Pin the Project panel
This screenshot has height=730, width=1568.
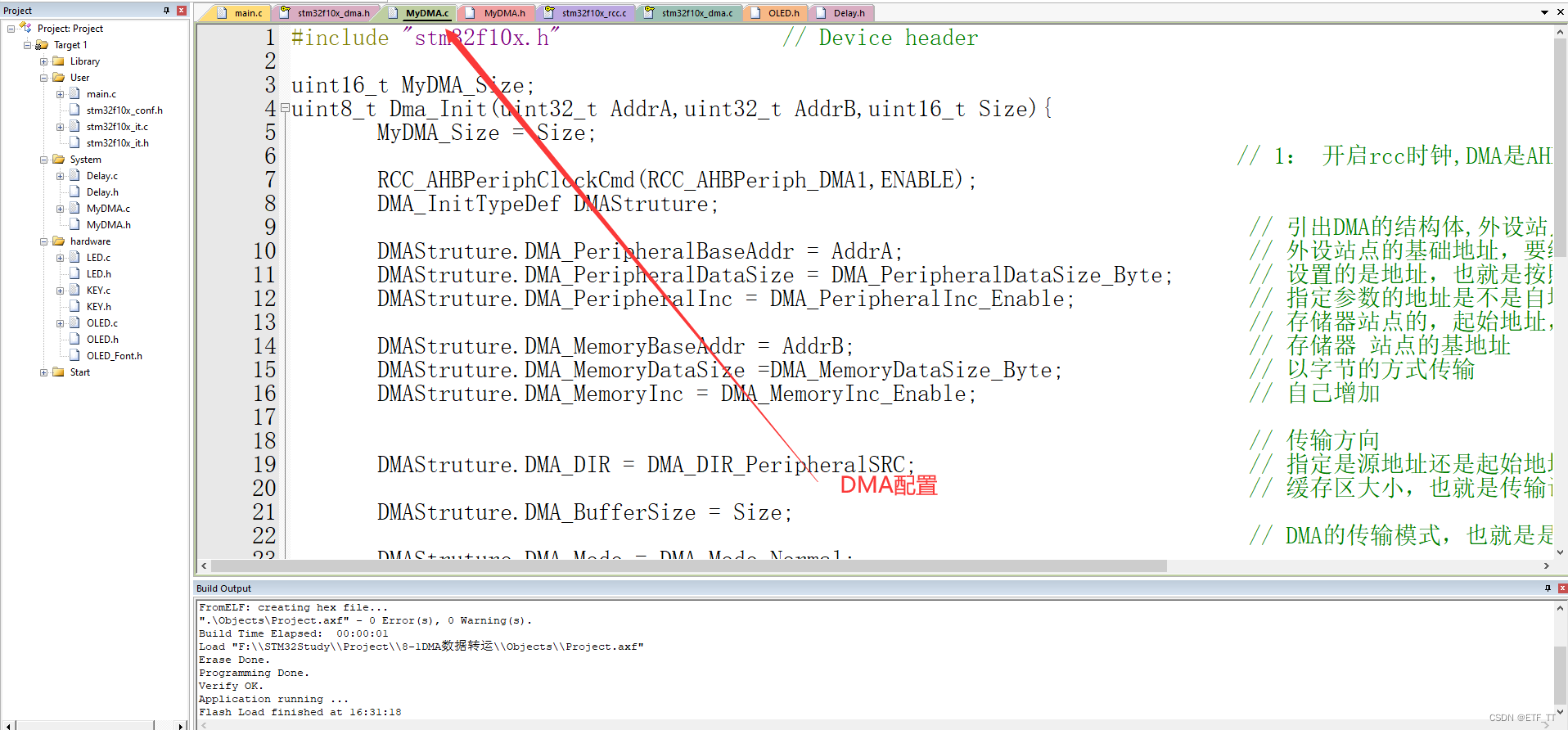(x=166, y=11)
